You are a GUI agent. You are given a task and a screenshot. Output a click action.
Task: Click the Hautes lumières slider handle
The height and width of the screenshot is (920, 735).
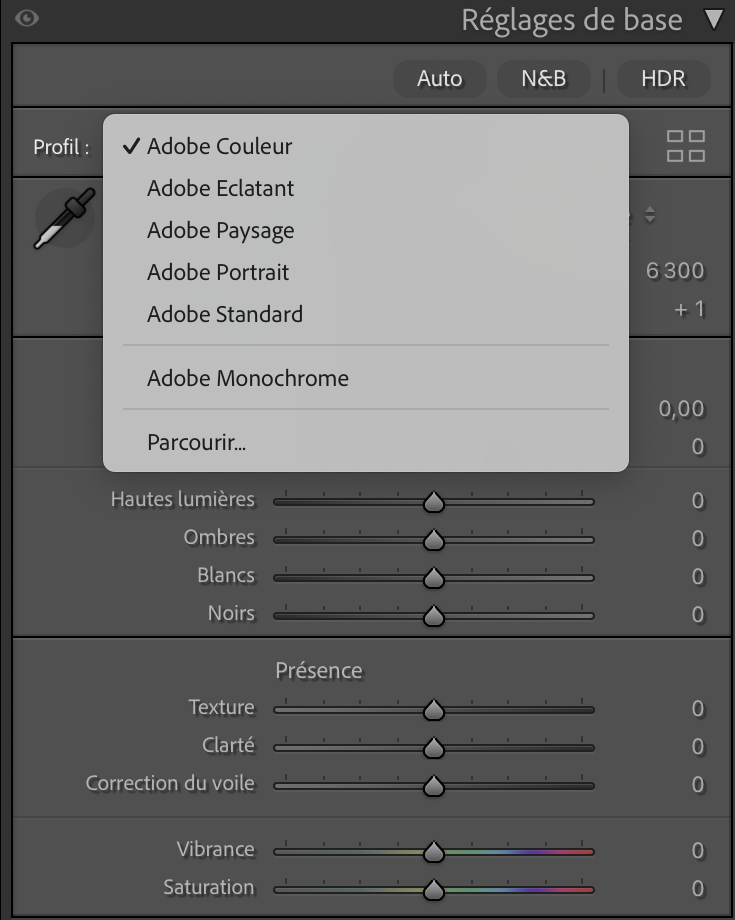click(433, 502)
